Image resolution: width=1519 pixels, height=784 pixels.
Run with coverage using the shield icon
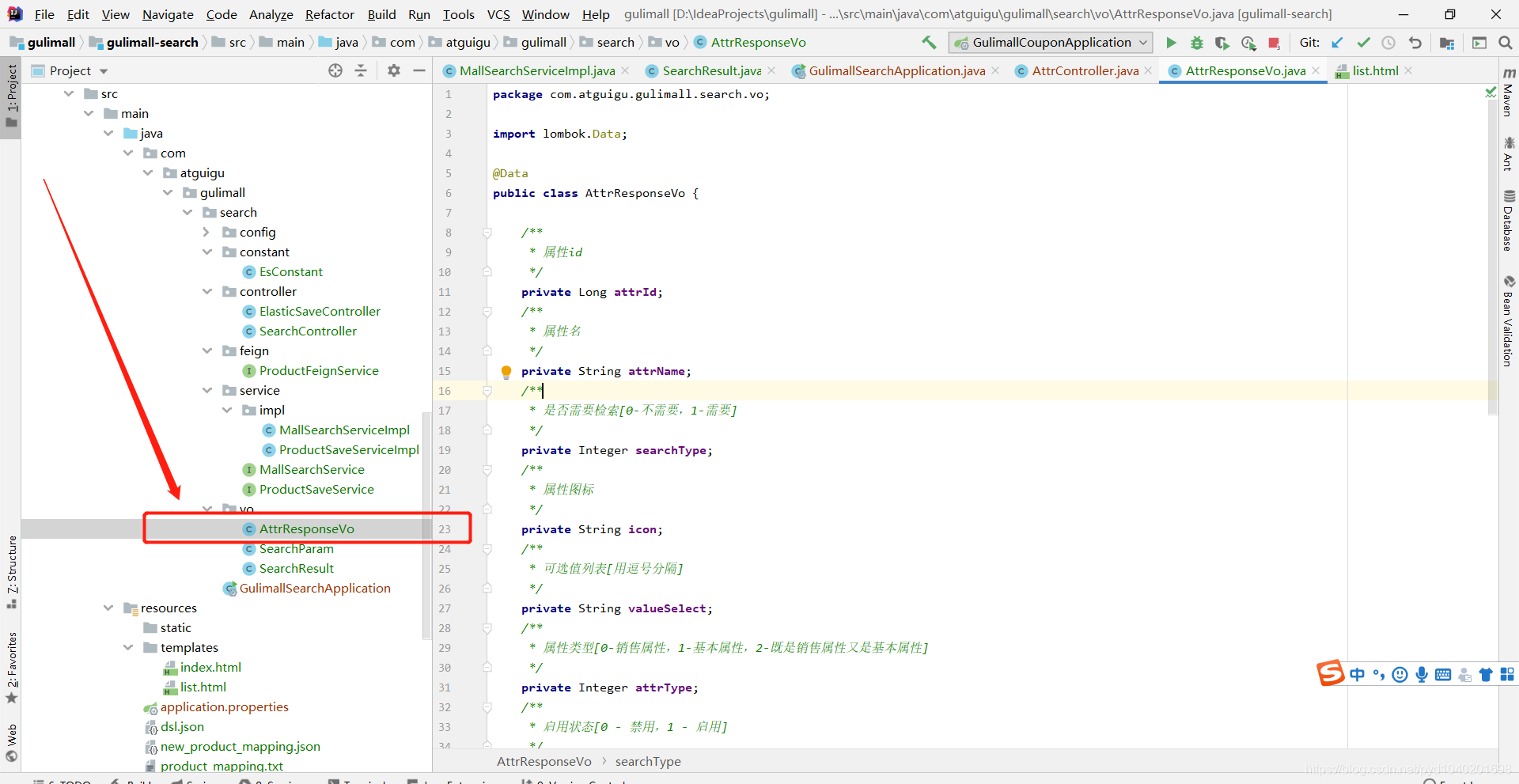click(x=1222, y=43)
